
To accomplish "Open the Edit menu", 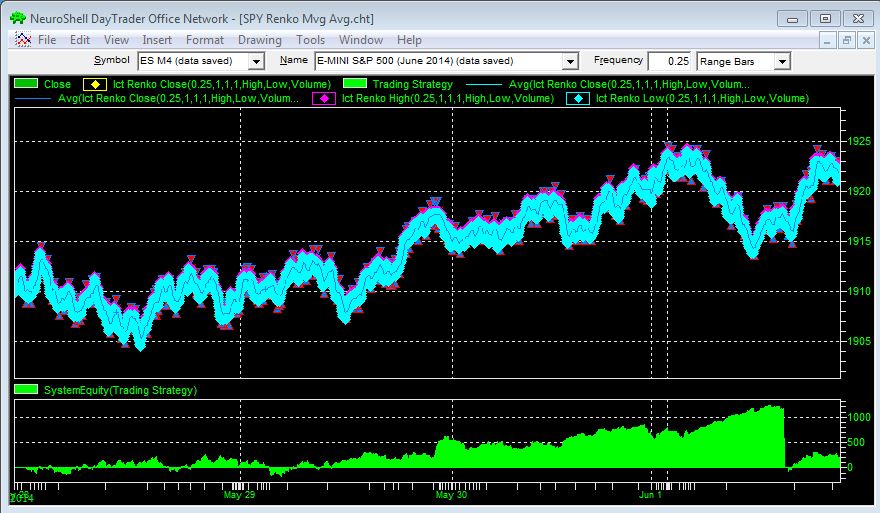I will [80, 40].
